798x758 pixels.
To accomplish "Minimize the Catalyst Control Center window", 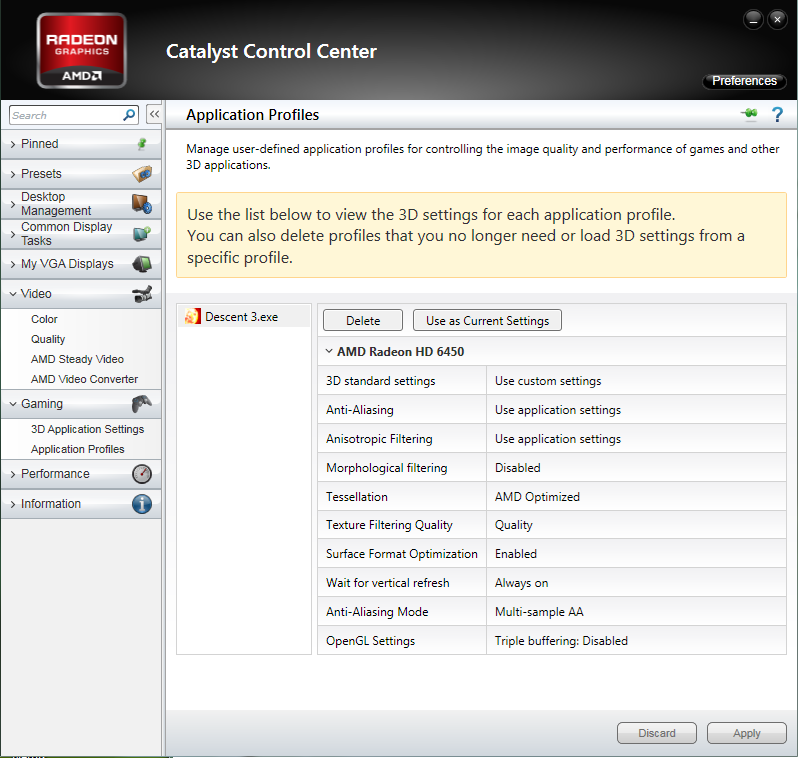I will pos(753,20).
